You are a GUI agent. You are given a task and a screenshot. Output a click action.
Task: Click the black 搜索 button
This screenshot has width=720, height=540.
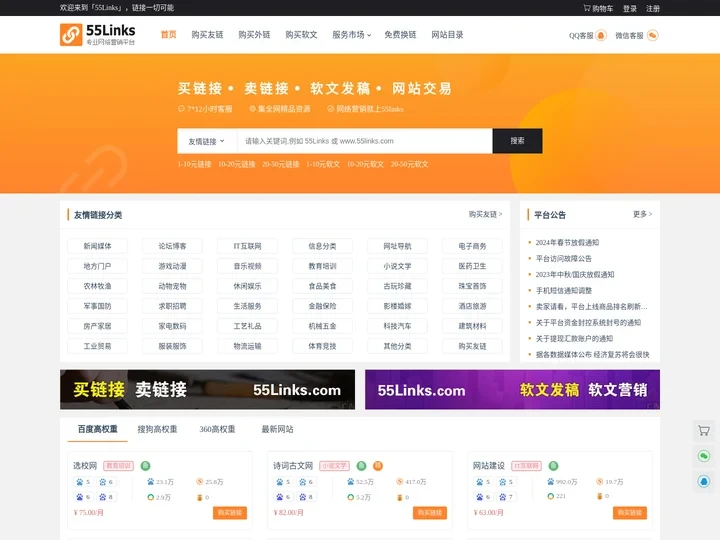pyautogui.click(x=518, y=141)
